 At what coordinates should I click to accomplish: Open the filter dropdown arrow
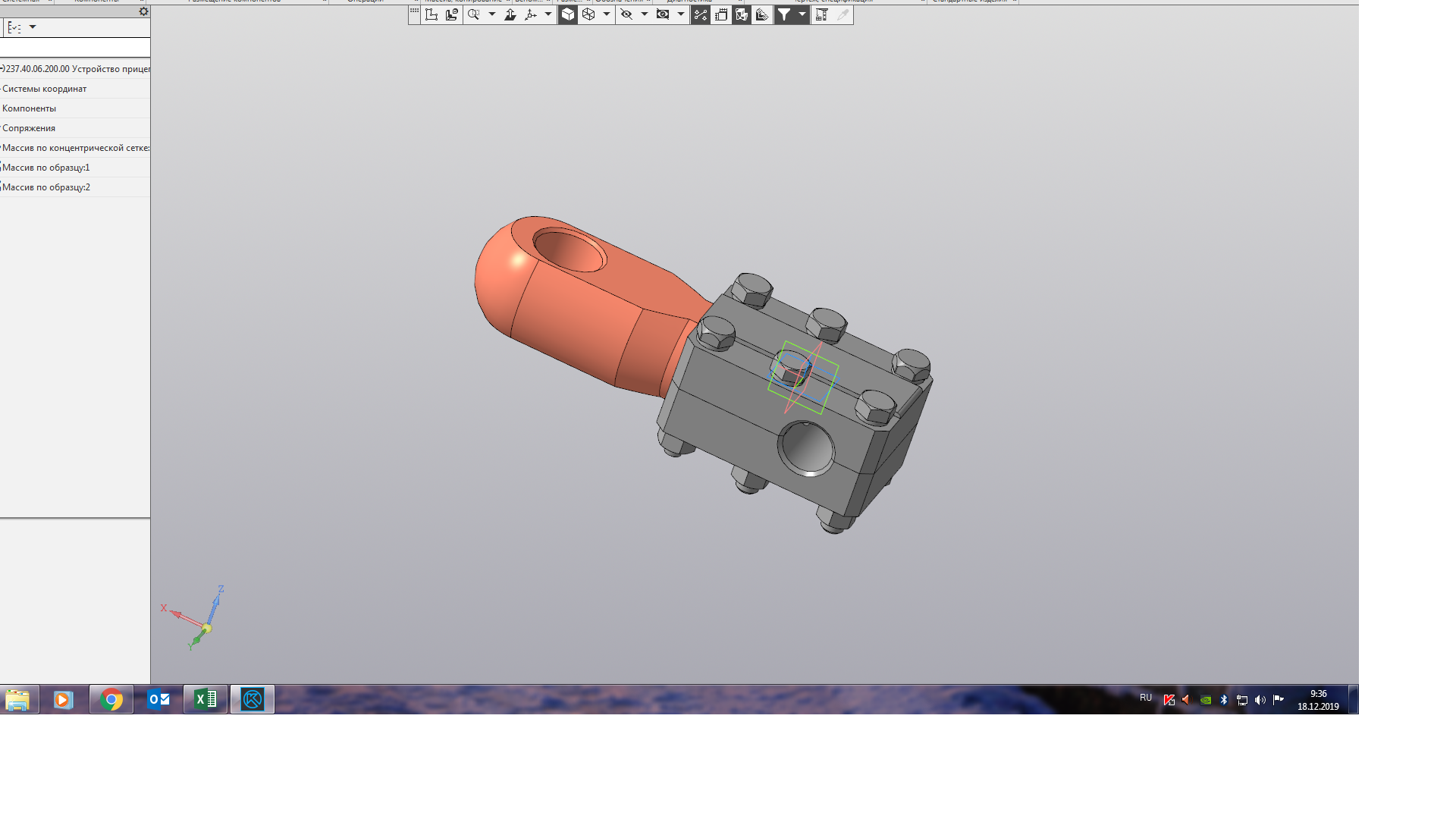[x=802, y=14]
